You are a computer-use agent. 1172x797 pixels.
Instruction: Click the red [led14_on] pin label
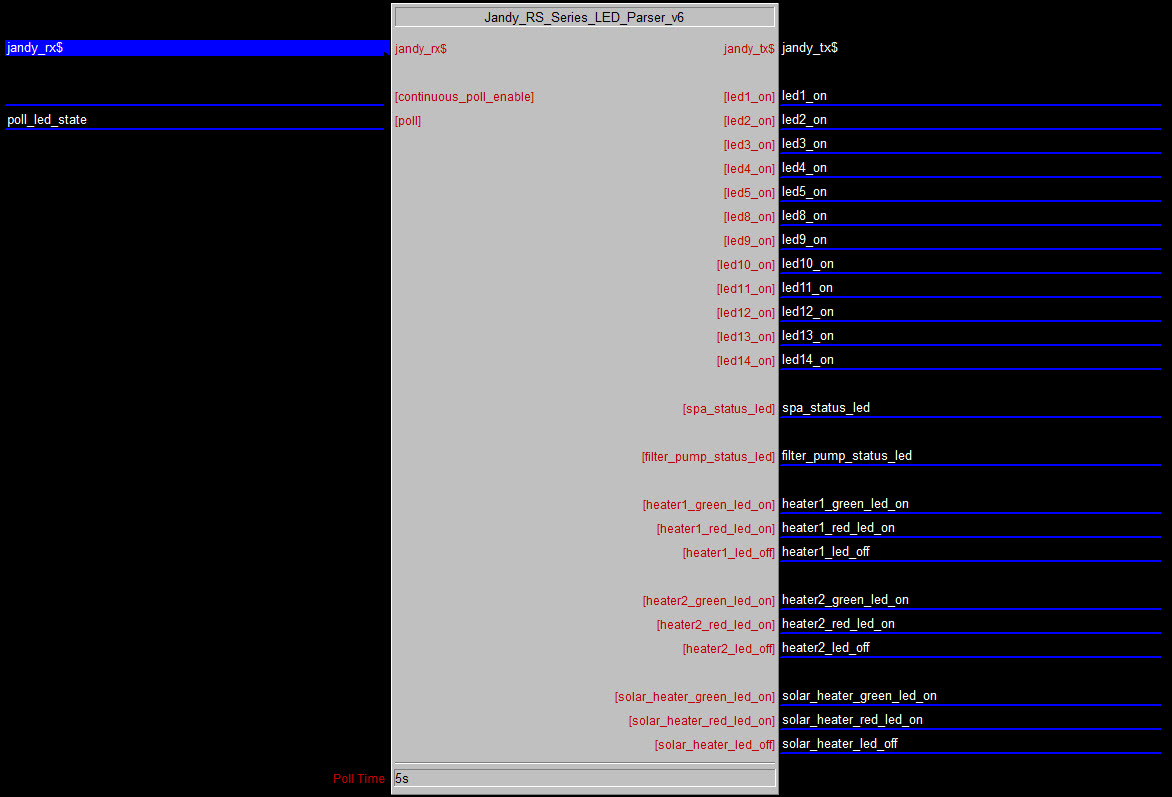pos(746,360)
